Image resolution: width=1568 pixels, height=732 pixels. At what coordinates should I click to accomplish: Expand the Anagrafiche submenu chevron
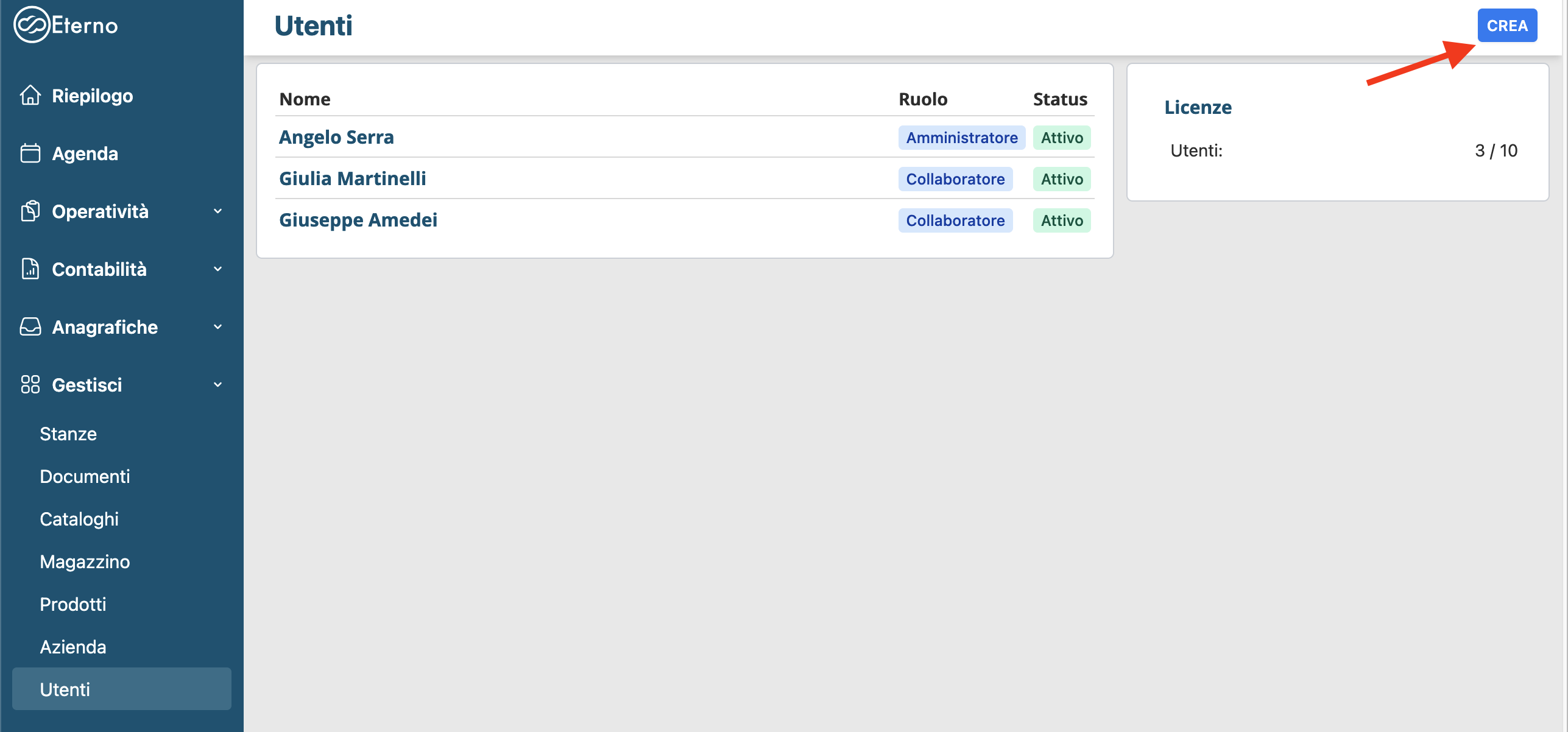[x=217, y=327]
